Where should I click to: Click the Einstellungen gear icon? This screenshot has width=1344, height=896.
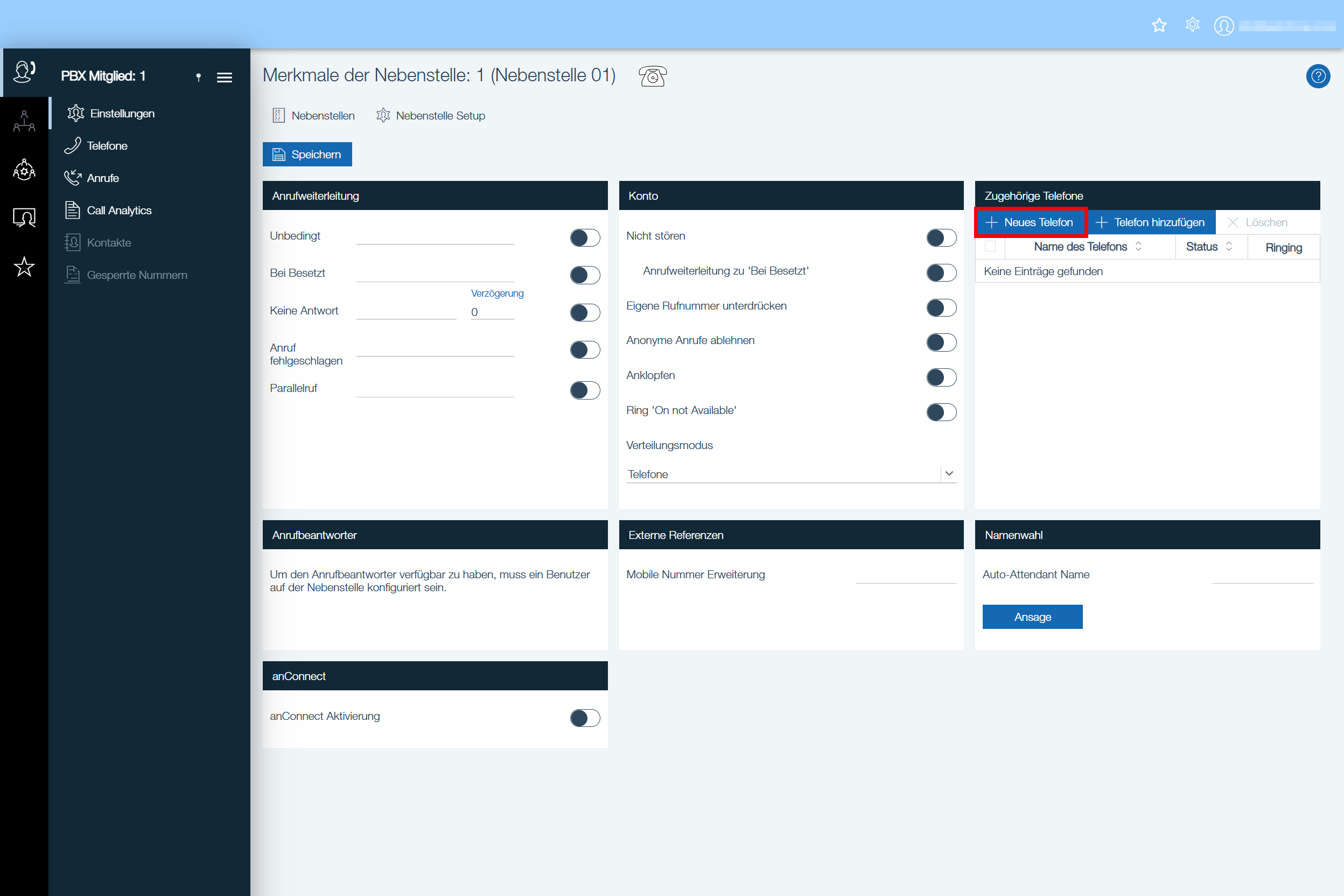[x=75, y=113]
